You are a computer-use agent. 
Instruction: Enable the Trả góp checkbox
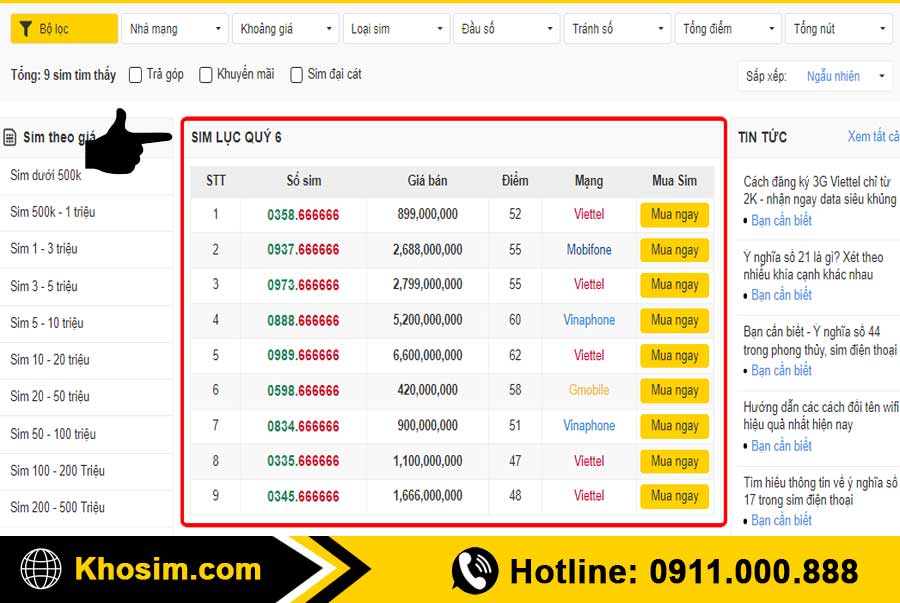click(134, 74)
